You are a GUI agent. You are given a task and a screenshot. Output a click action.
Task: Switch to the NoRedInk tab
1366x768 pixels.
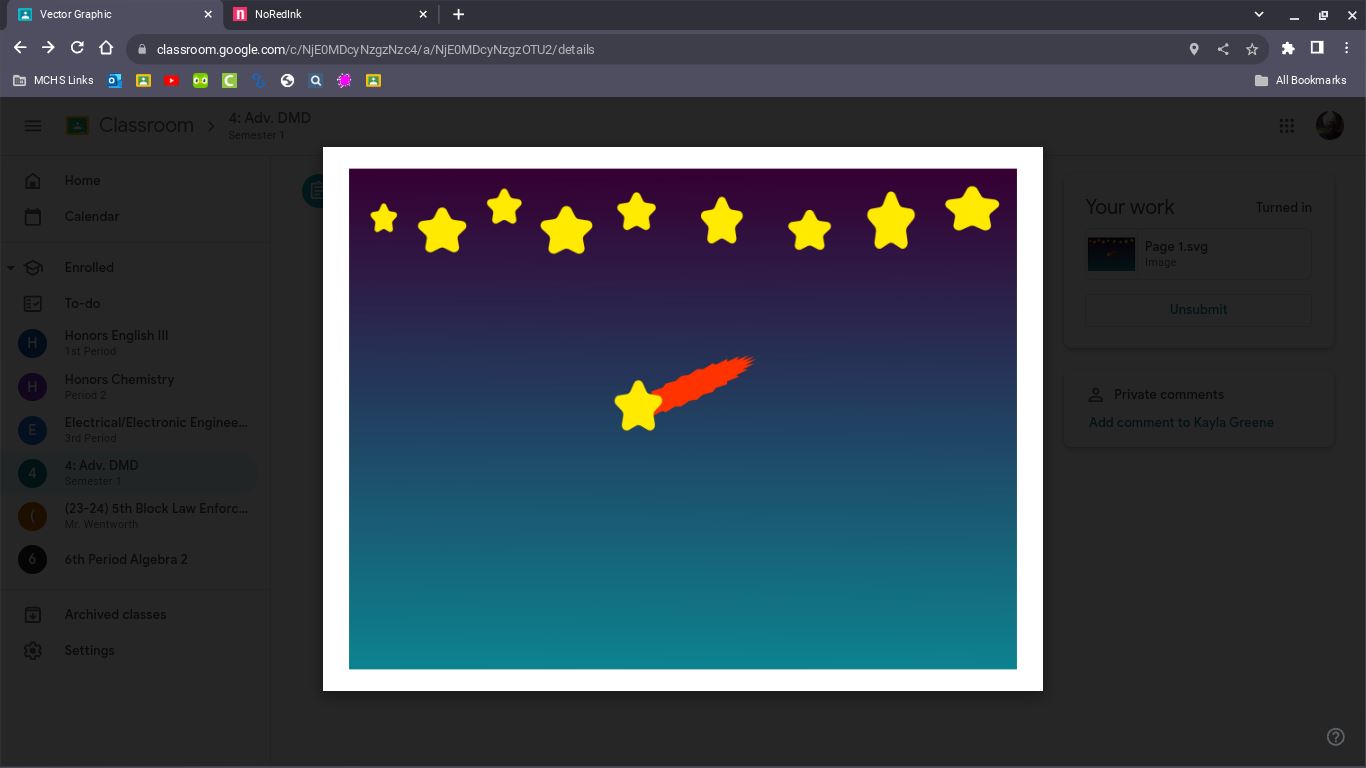320,14
